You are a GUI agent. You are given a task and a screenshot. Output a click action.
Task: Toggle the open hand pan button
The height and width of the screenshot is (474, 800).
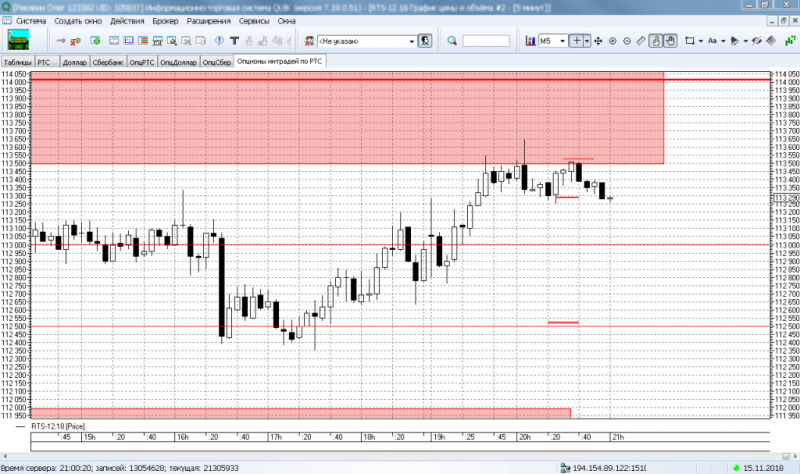pos(670,41)
